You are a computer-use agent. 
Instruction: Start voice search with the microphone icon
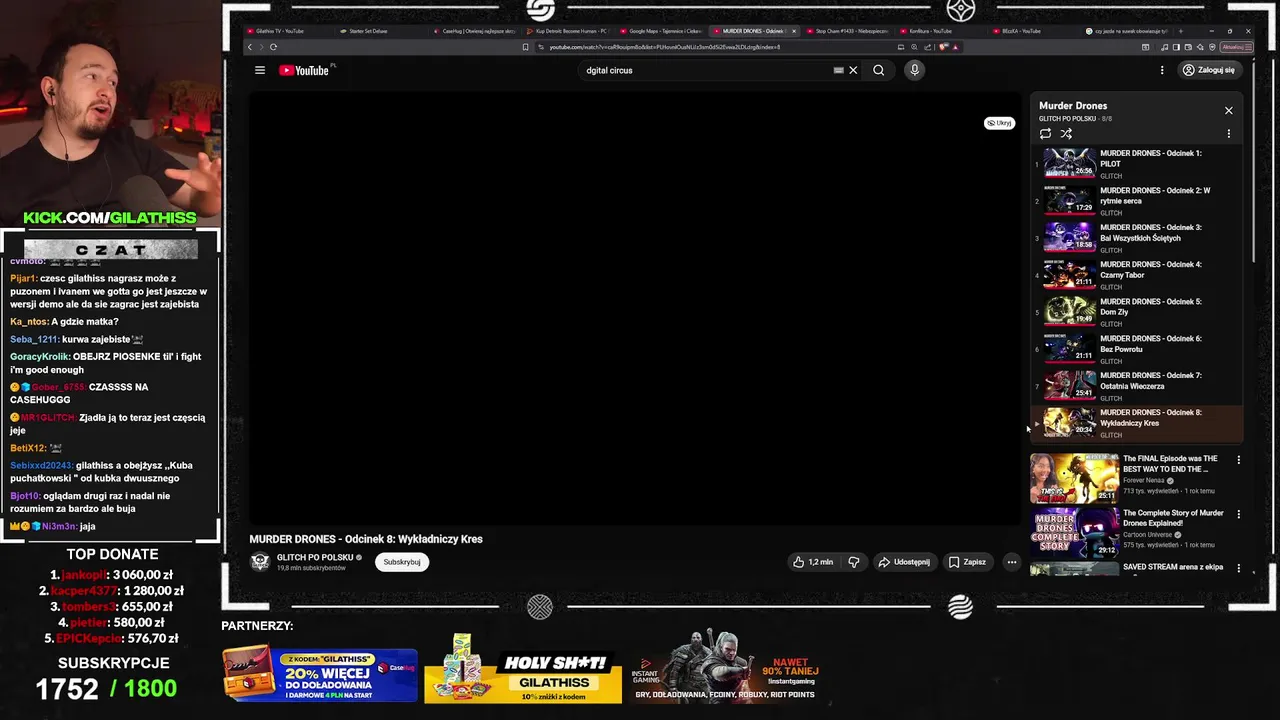914,70
